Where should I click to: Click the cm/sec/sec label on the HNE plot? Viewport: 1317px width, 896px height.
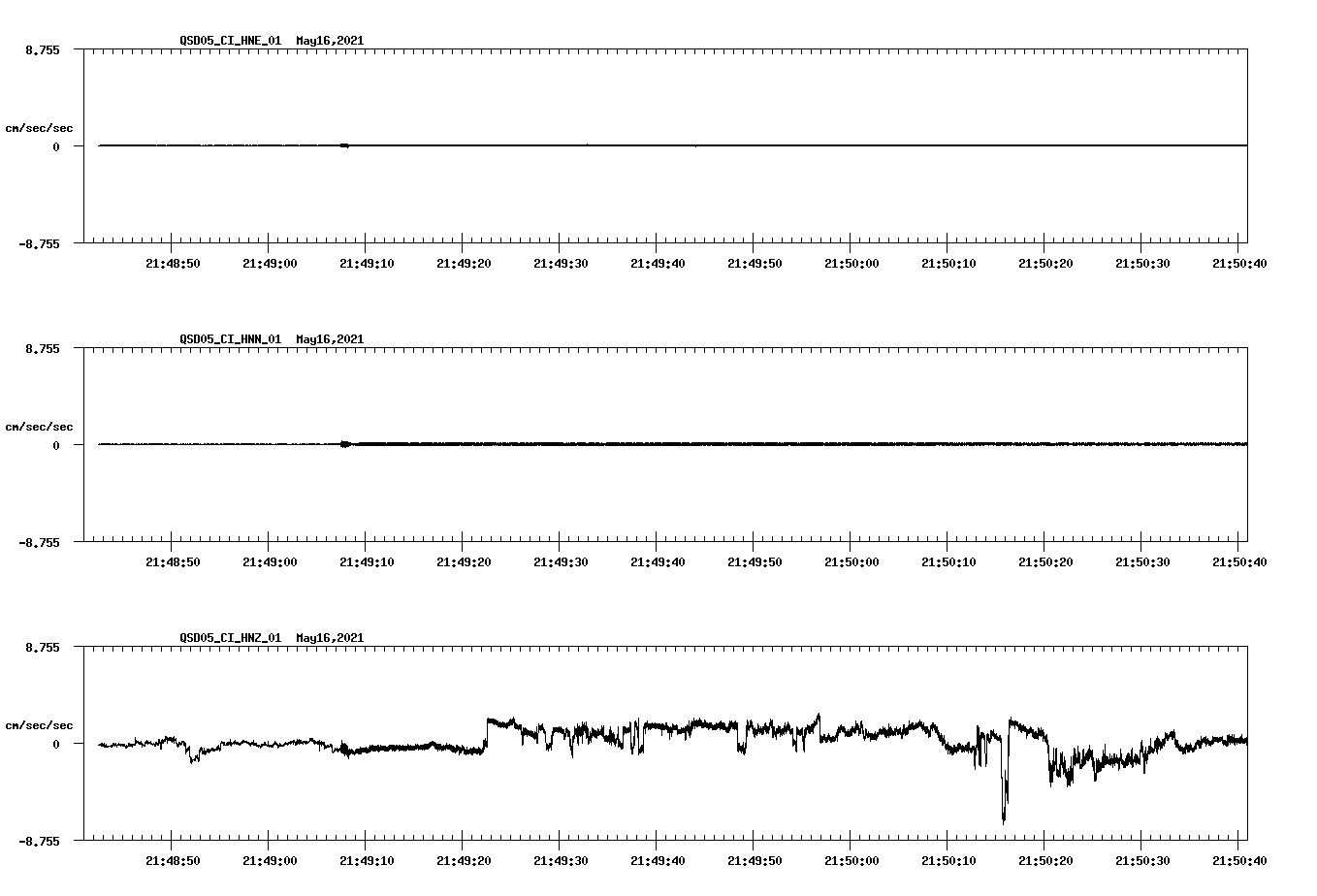(40, 127)
